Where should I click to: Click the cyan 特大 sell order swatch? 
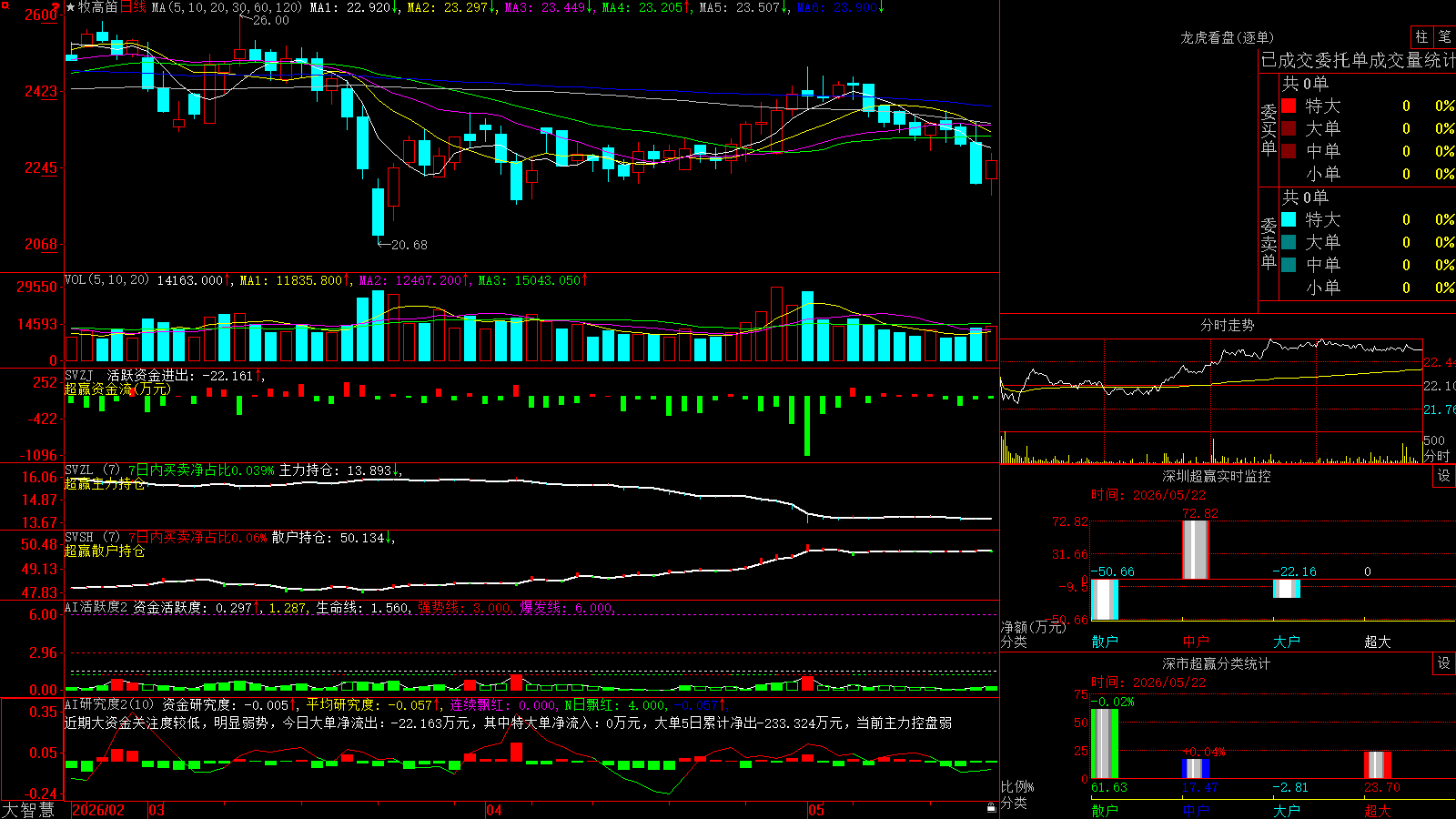tap(1289, 219)
